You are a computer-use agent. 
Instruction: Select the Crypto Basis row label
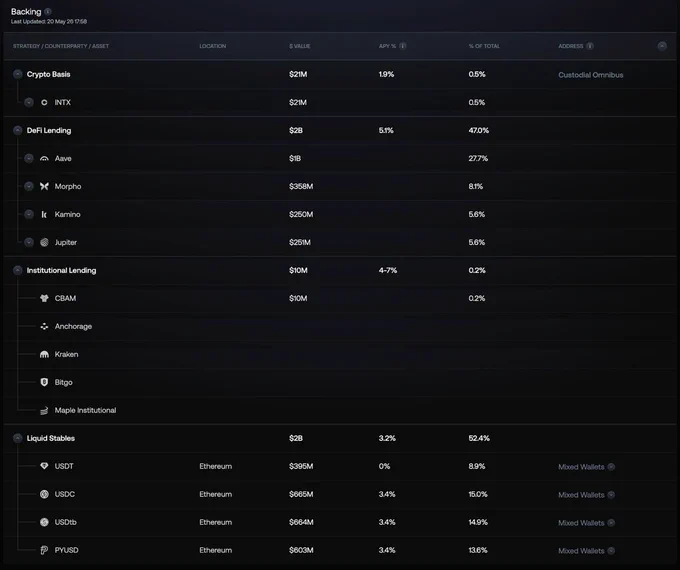click(49, 74)
